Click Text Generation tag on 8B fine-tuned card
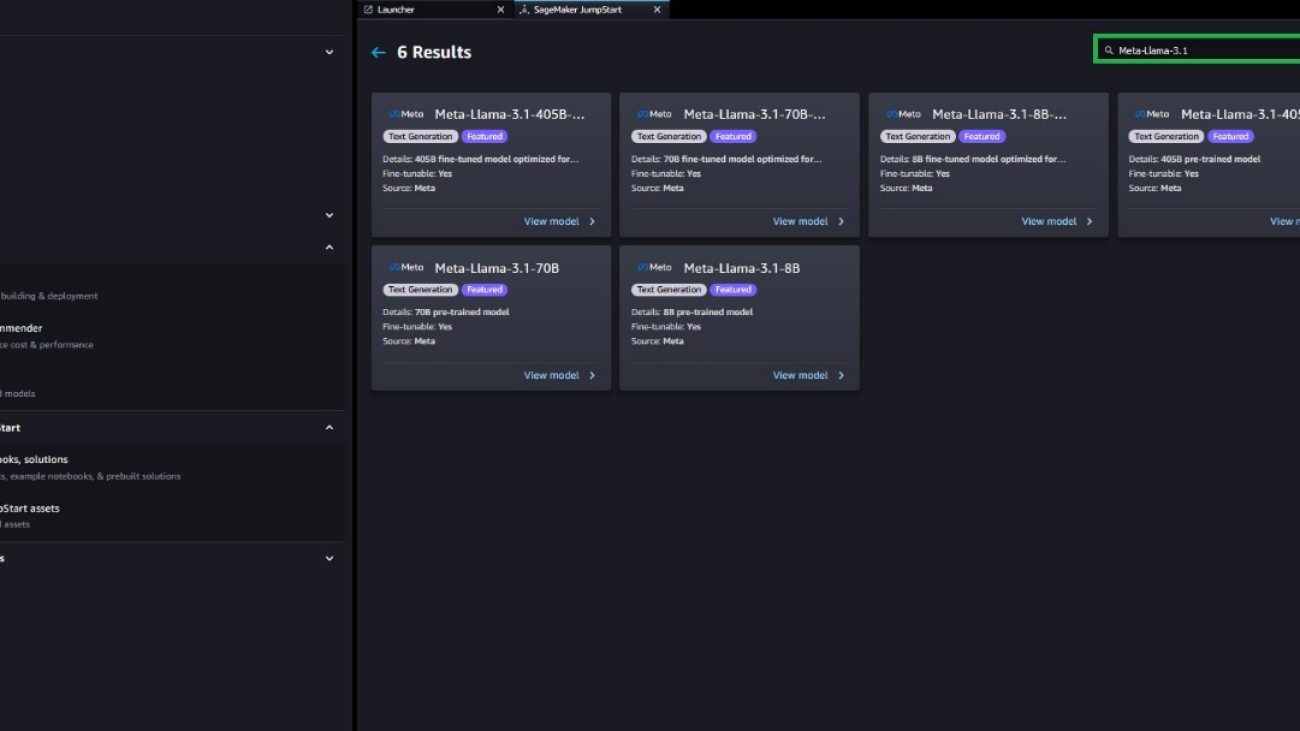Screen dimensions: 1300x731 (x=918, y=137)
